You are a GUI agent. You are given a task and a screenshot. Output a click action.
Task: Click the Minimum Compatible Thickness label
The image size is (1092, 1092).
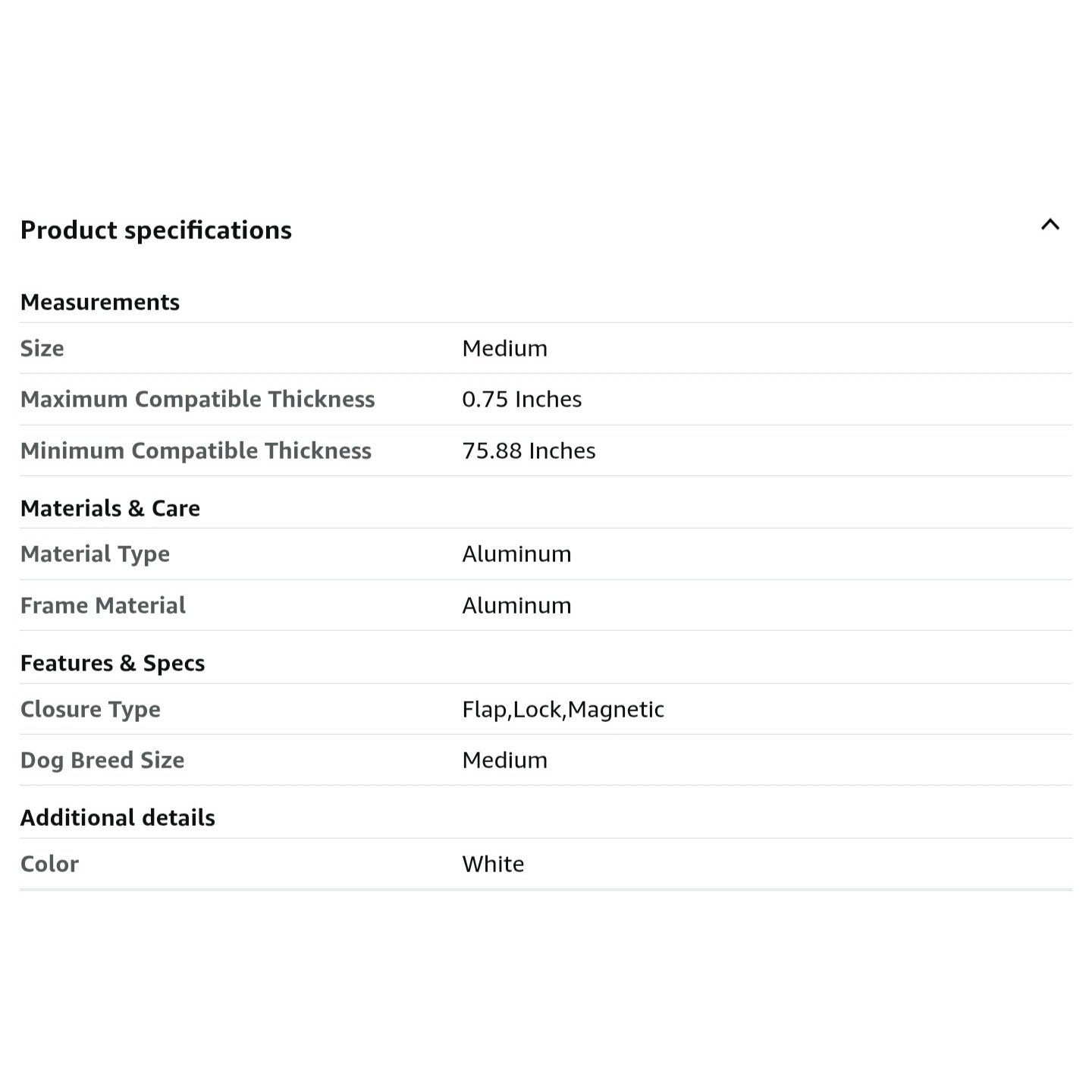pyautogui.click(x=196, y=450)
